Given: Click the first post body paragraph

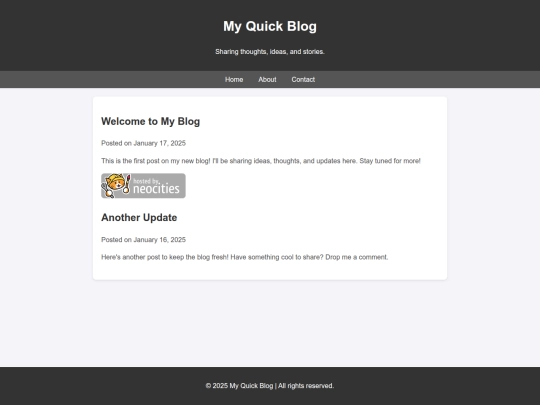Looking at the screenshot, I should tap(261, 161).
